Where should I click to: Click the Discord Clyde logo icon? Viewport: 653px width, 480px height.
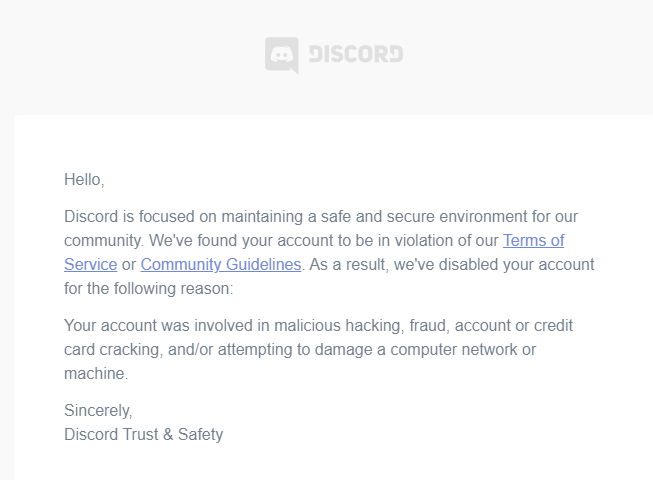pyautogui.click(x=282, y=55)
